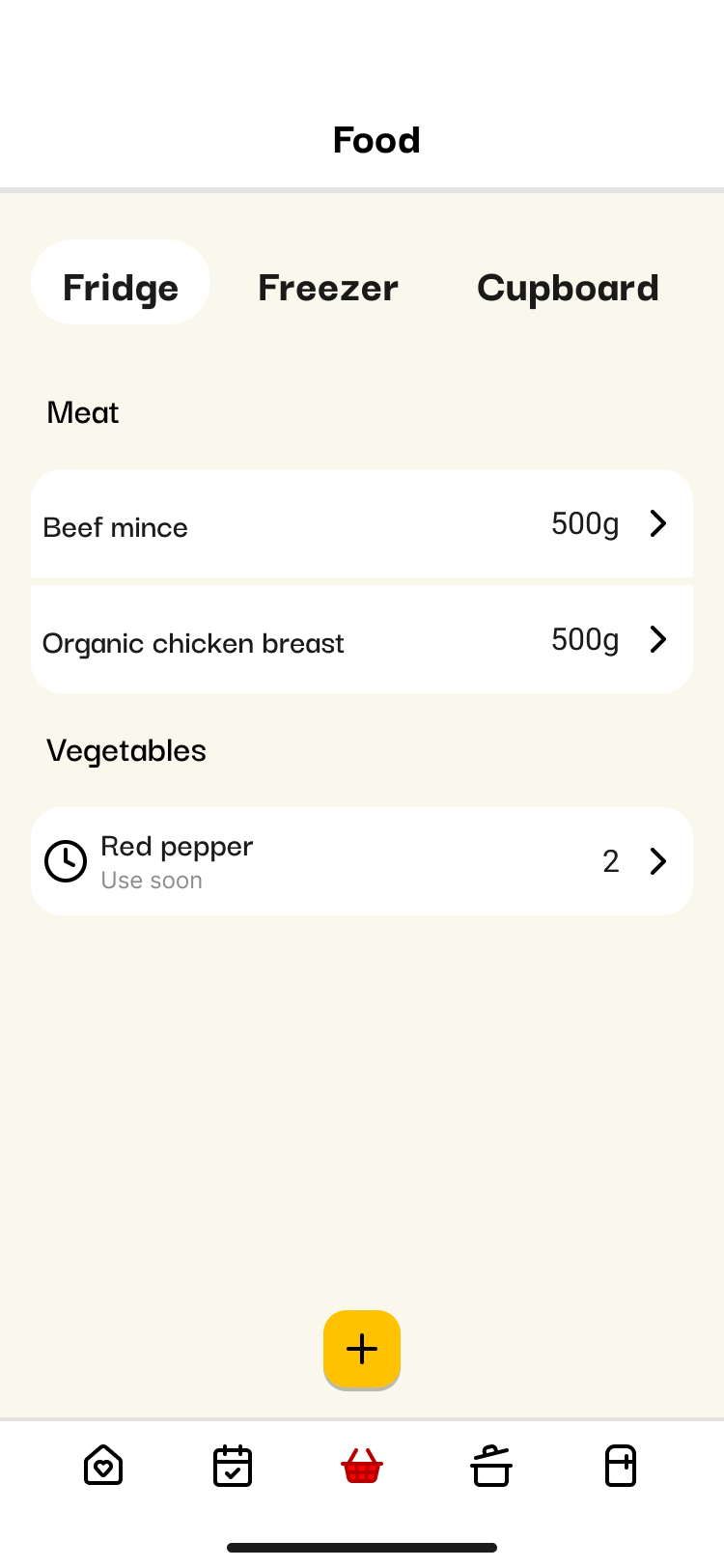Tap the clock icon beside Red pepper
This screenshot has height=1568, width=724.
pos(66,861)
